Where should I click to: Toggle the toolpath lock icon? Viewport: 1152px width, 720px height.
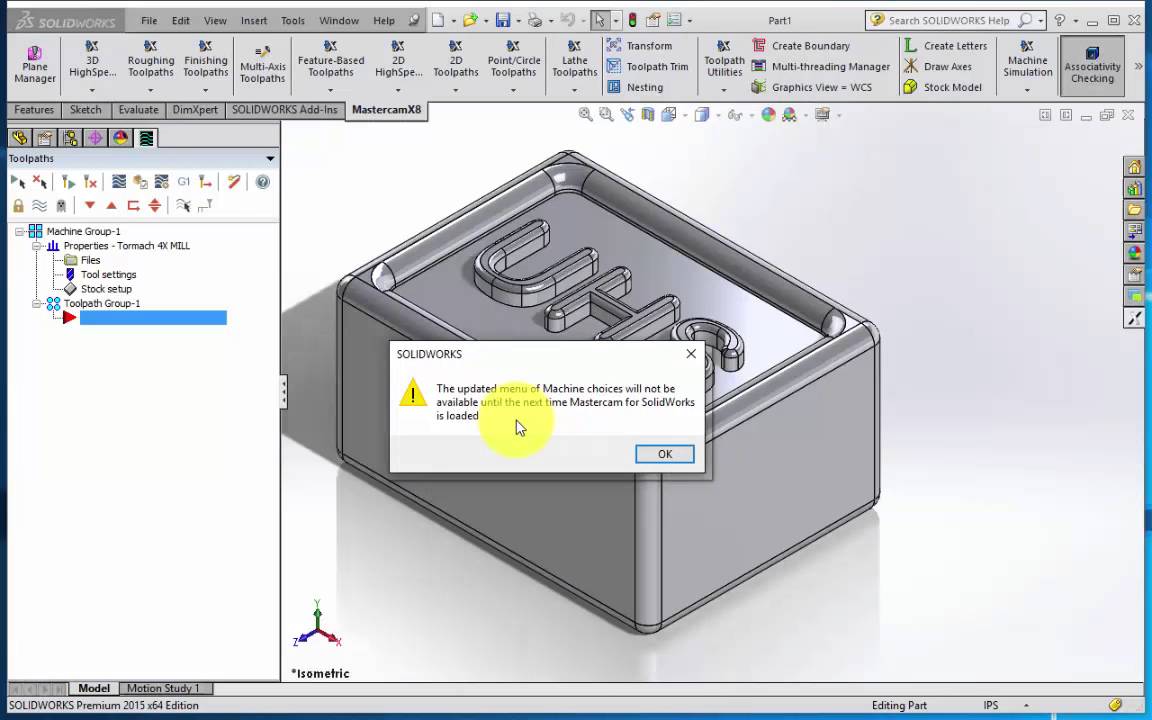[18, 205]
